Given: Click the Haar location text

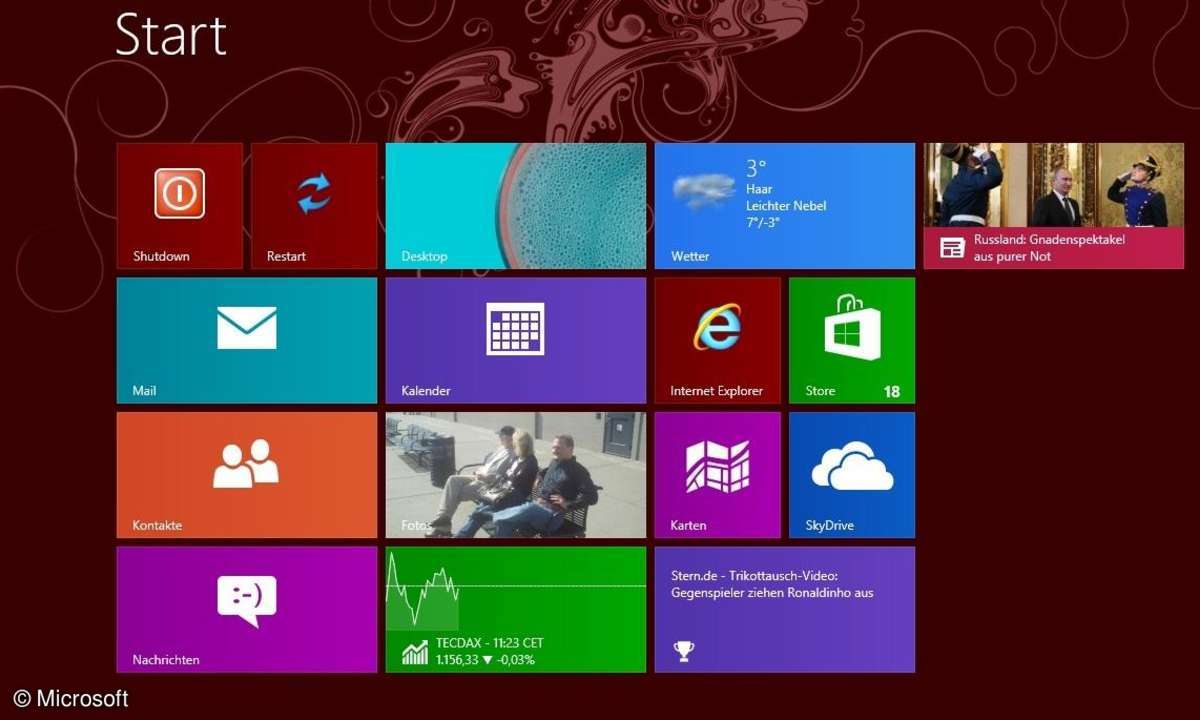Looking at the screenshot, I should coord(759,189).
